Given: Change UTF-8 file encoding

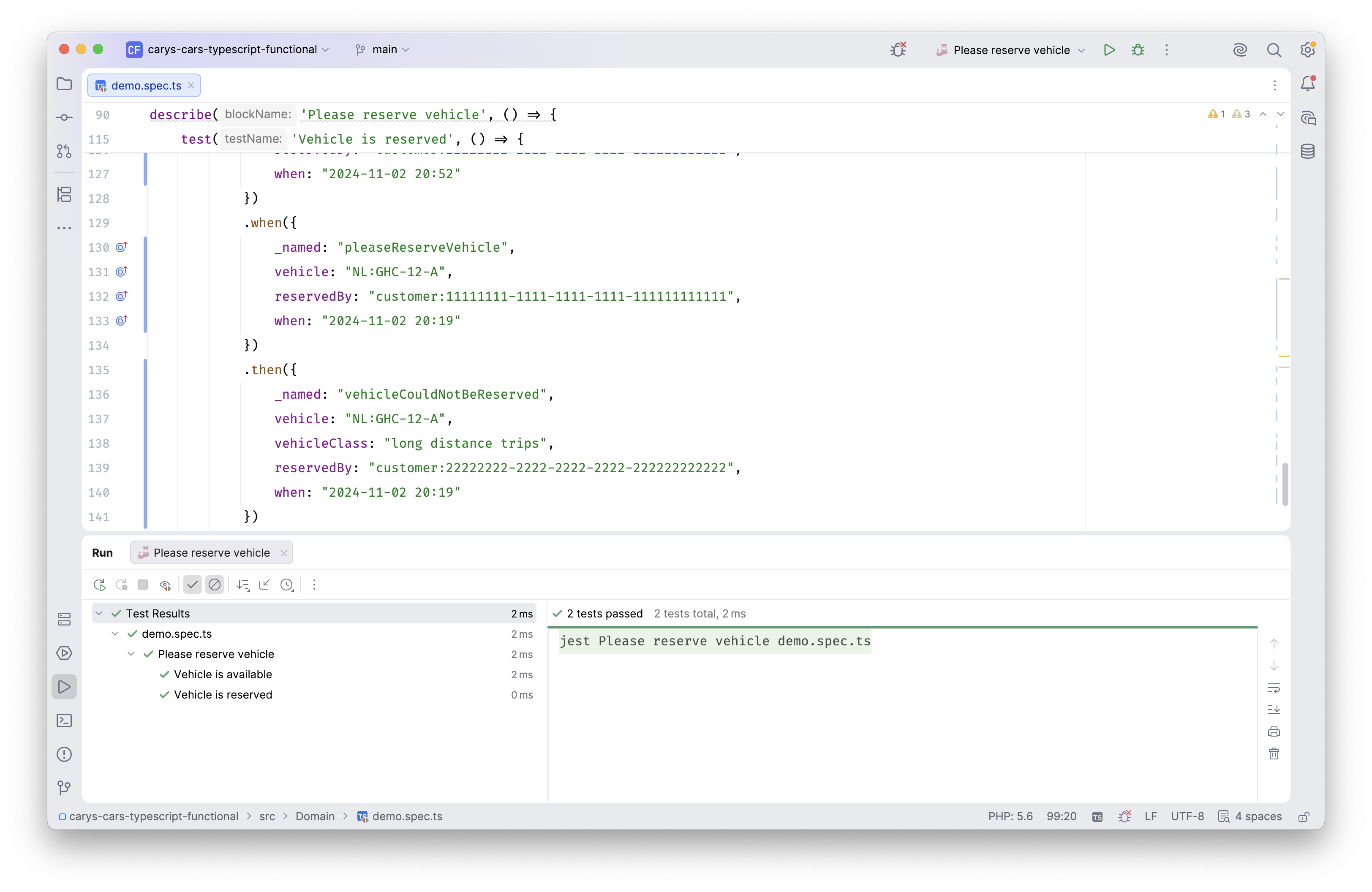Looking at the screenshot, I should coord(1187,816).
